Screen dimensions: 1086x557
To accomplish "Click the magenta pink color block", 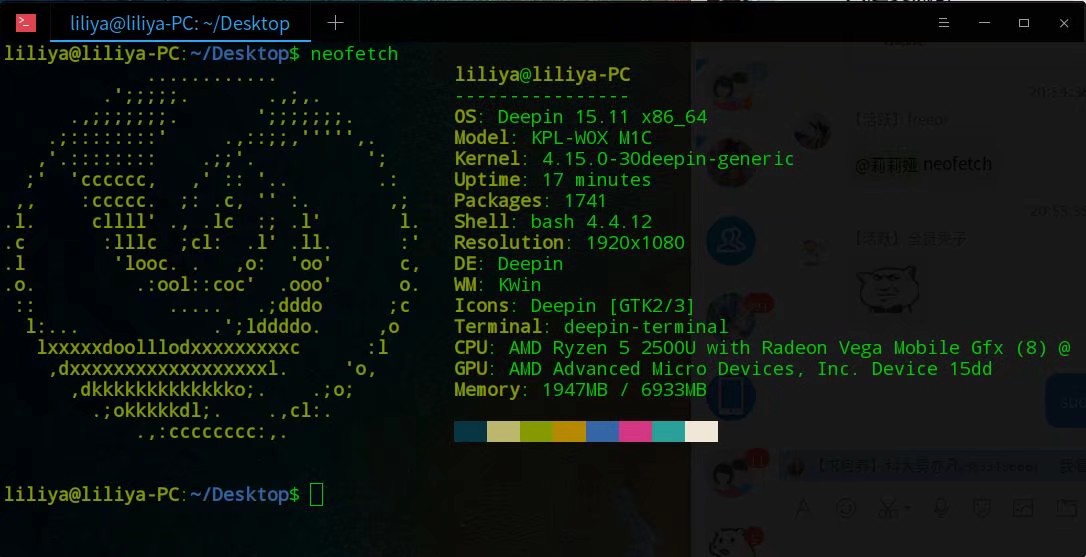I will click(635, 431).
